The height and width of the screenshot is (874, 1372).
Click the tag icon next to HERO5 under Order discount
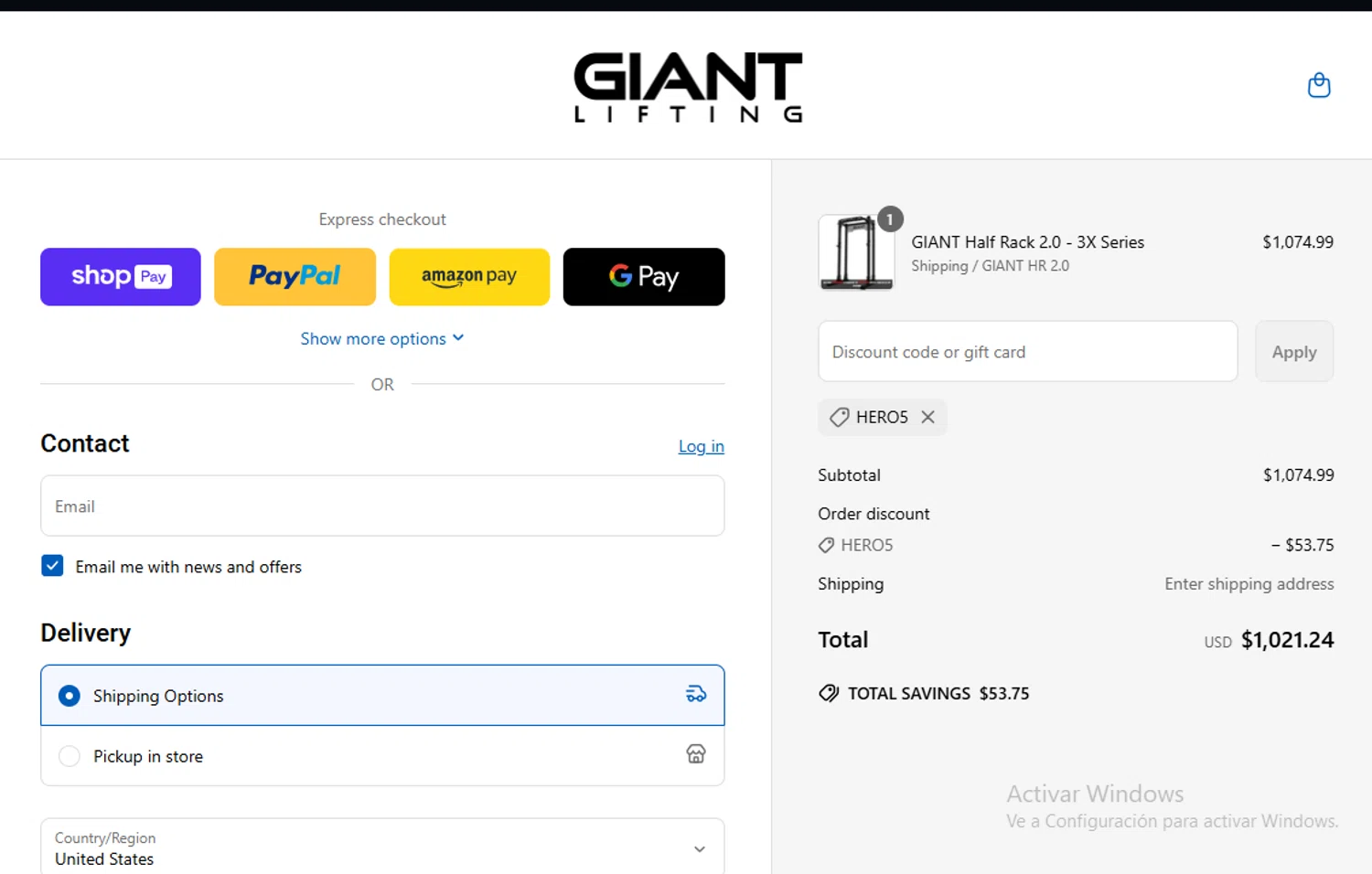pyautogui.click(x=826, y=545)
